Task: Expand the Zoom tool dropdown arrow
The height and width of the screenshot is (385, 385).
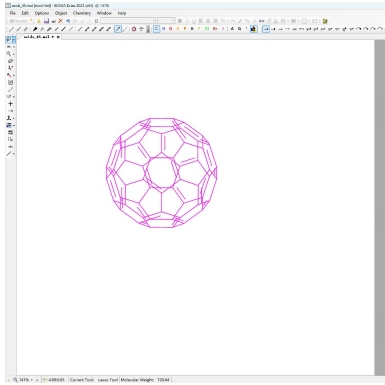Action: 14,54
